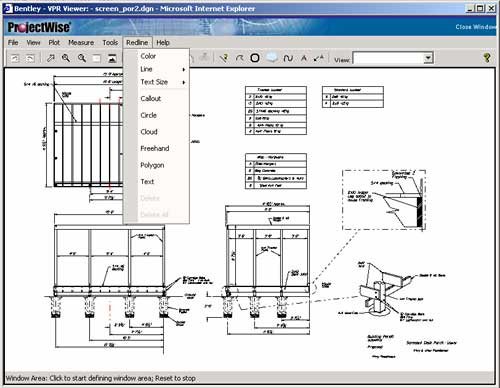Click the zoom out magnifier icon
This screenshot has width=500, height=388.
click(x=82, y=58)
